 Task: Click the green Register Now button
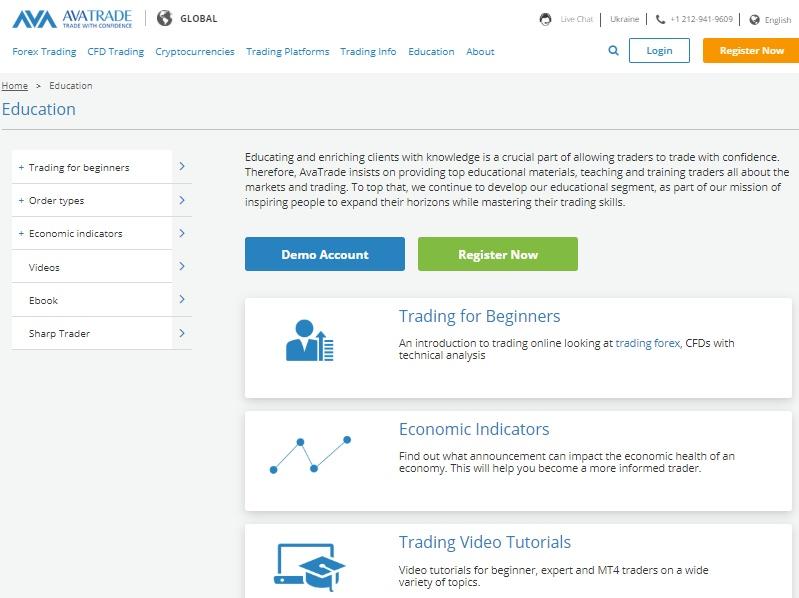pos(497,254)
